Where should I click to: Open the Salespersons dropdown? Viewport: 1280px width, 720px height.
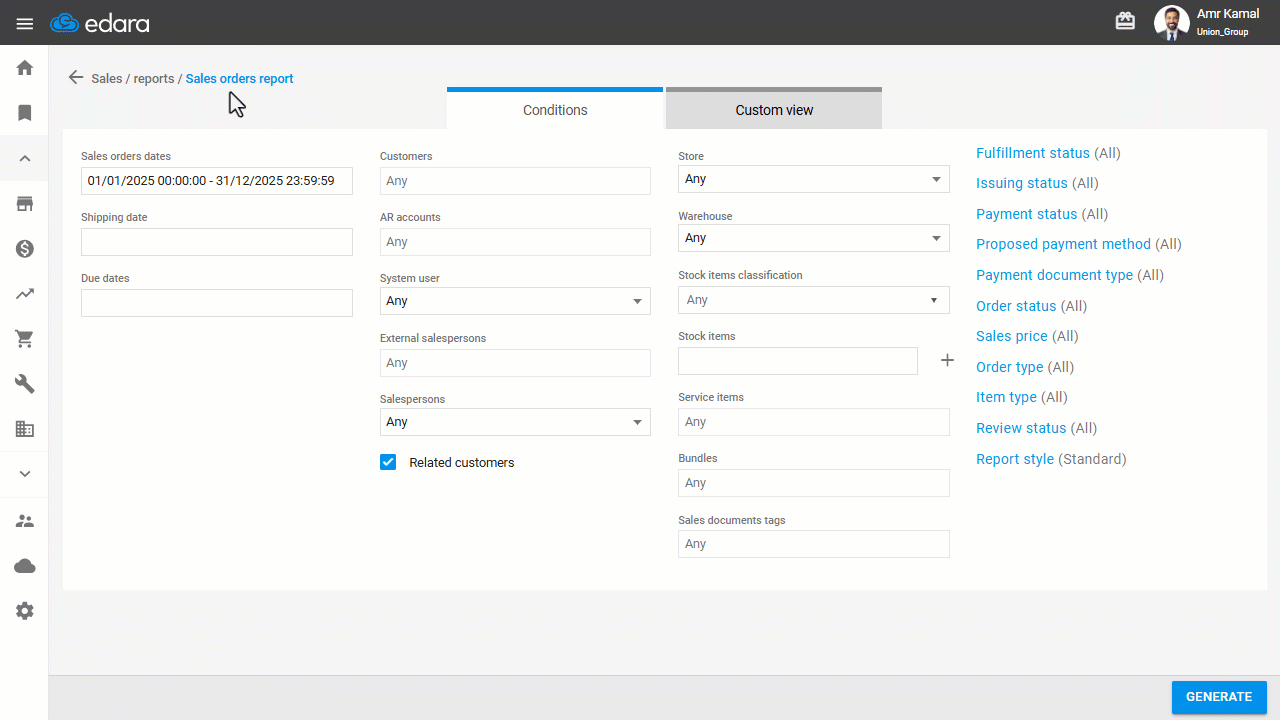tap(515, 422)
